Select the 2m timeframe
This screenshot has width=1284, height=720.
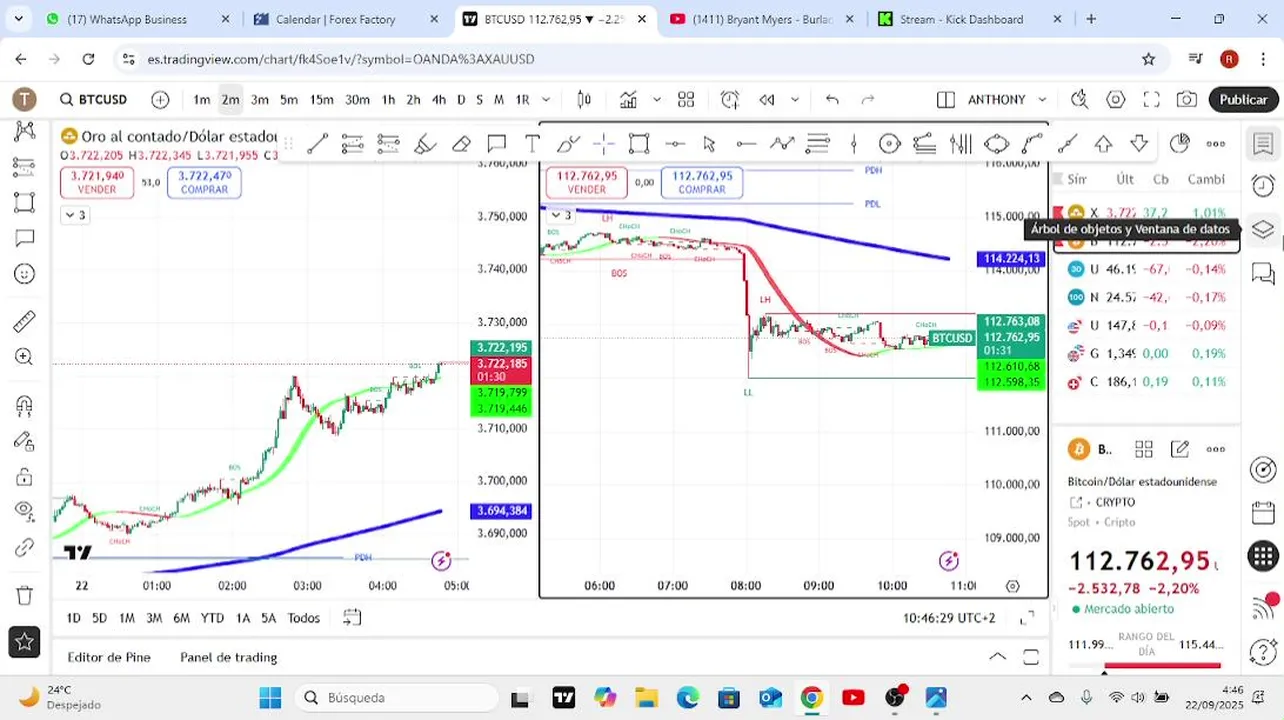(x=230, y=99)
